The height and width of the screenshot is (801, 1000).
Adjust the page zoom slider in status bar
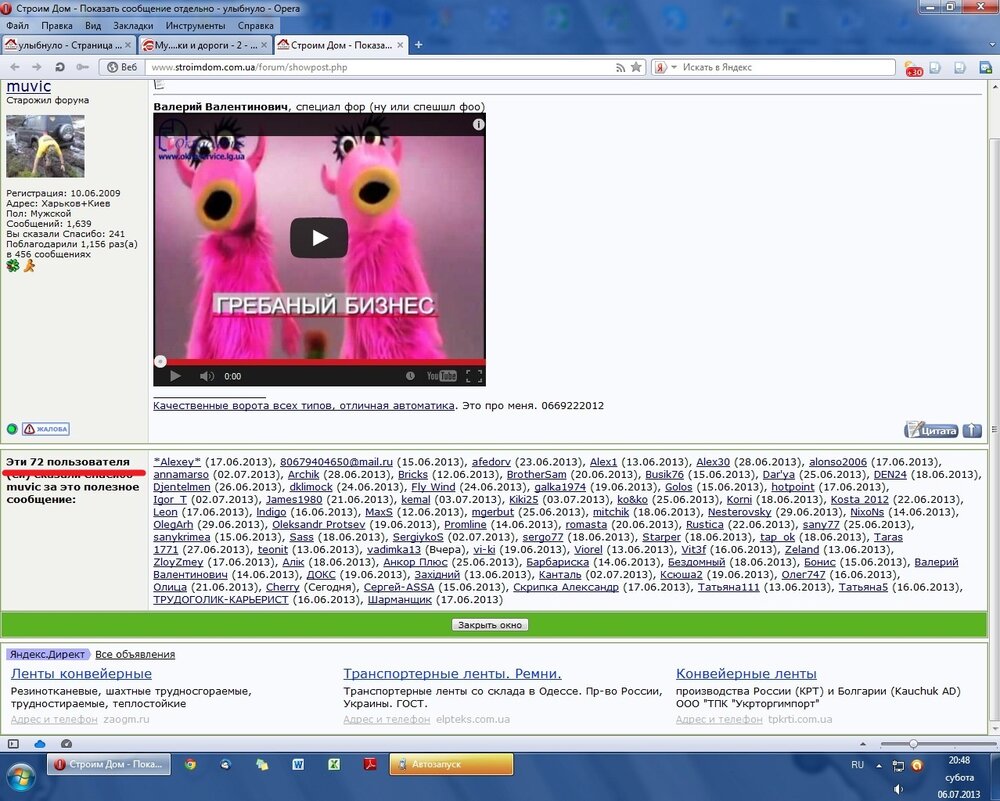coord(913,744)
